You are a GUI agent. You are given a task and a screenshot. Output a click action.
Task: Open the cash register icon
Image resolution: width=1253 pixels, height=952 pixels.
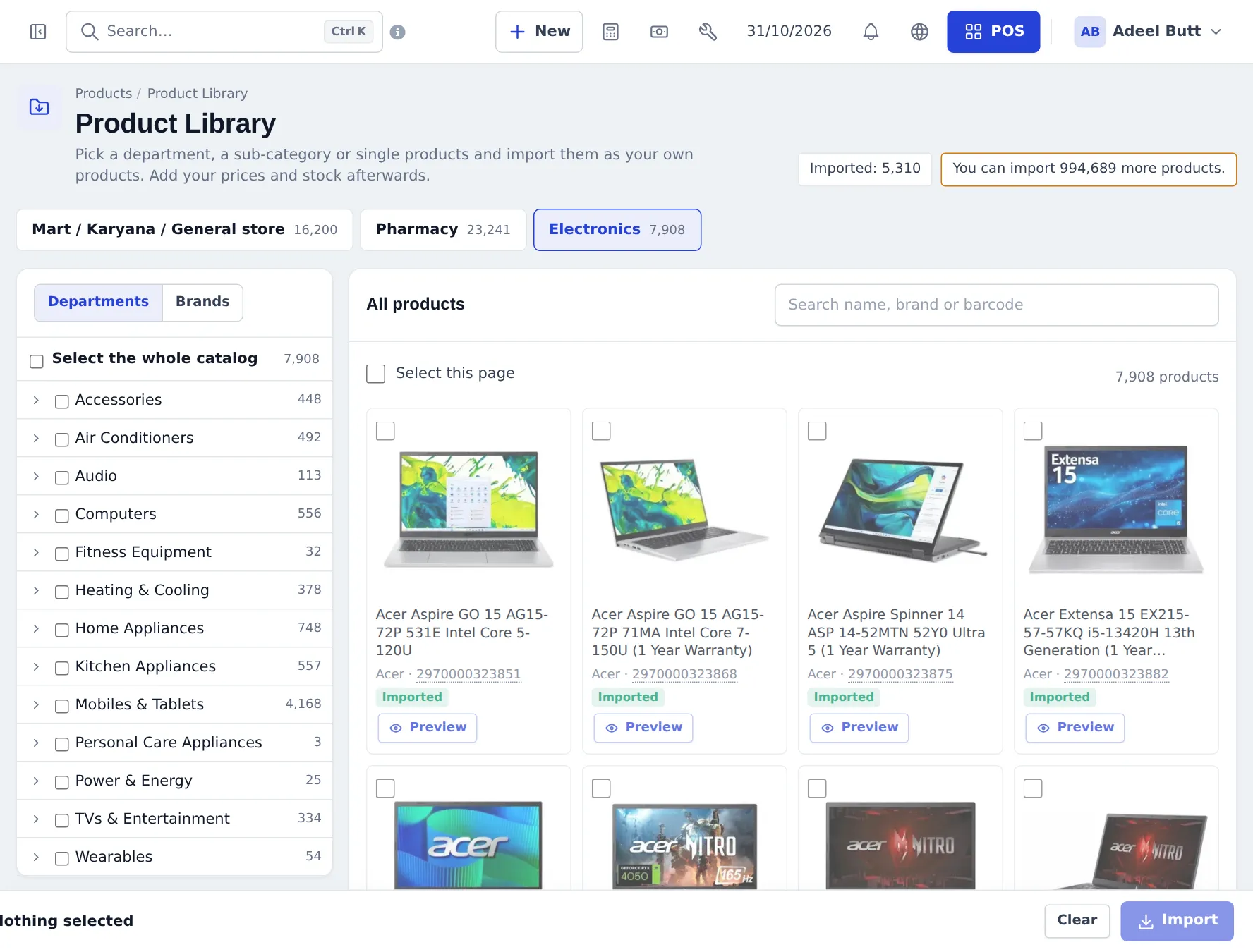[659, 32]
